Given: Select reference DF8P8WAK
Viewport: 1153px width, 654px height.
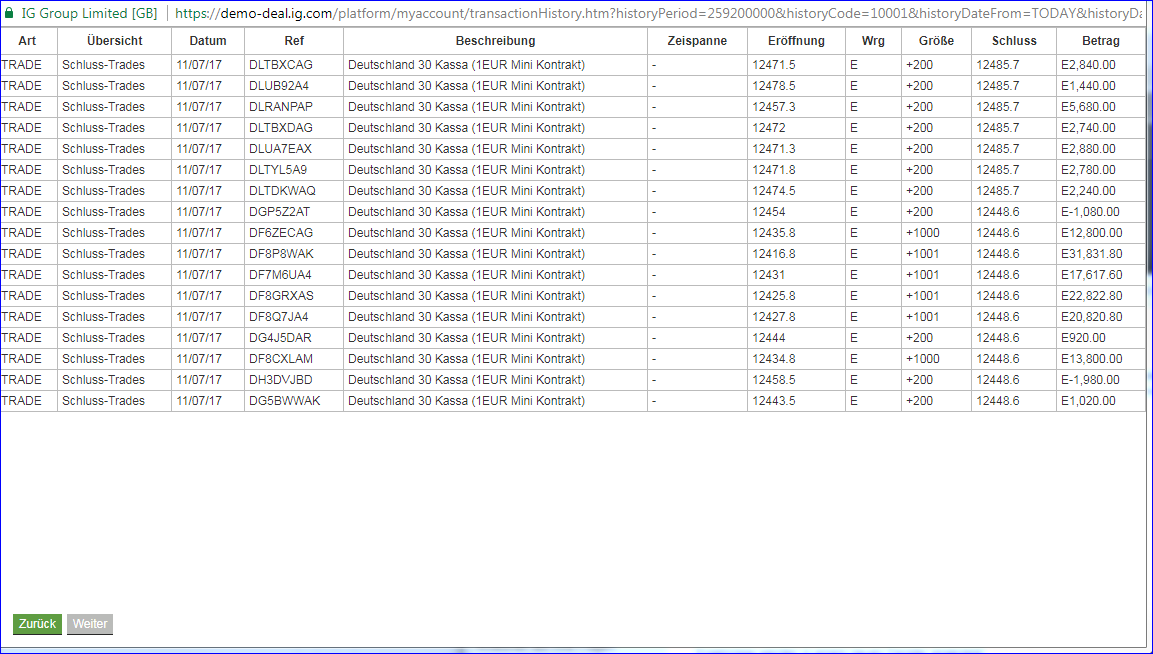Looking at the screenshot, I should [281, 254].
